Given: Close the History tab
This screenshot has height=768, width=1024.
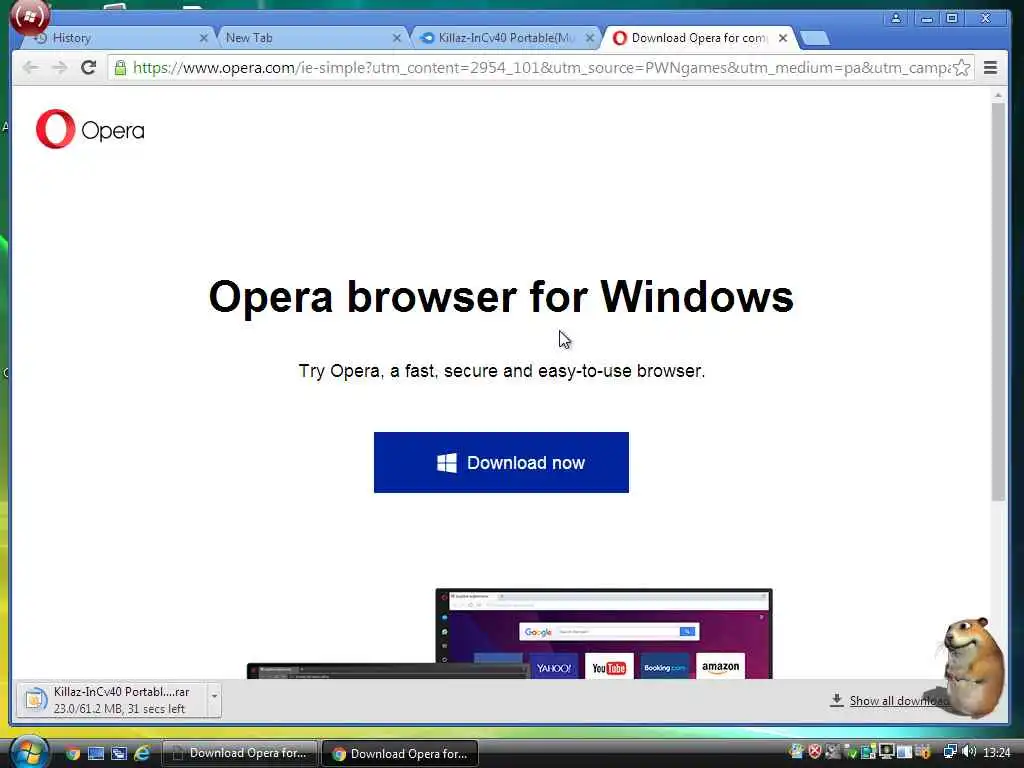Looking at the screenshot, I should (x=203, y=38).
